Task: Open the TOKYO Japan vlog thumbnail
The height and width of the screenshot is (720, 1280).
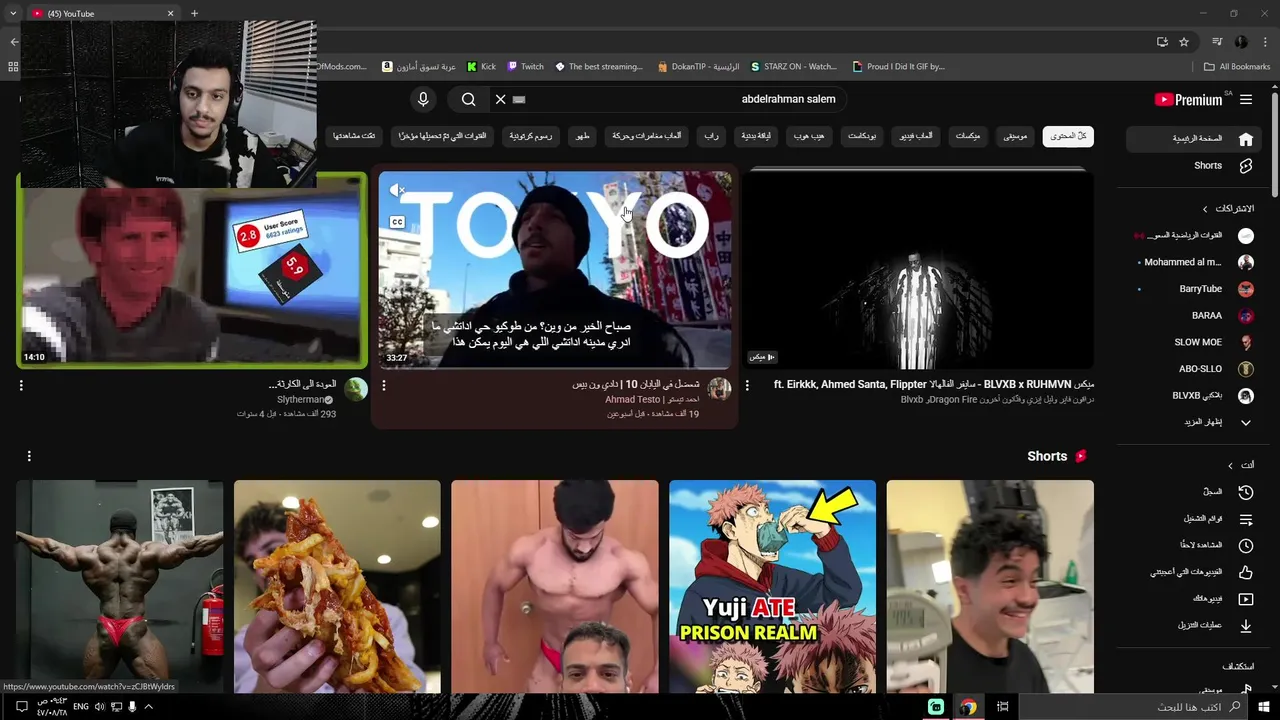Action: (x=555, y=270)
